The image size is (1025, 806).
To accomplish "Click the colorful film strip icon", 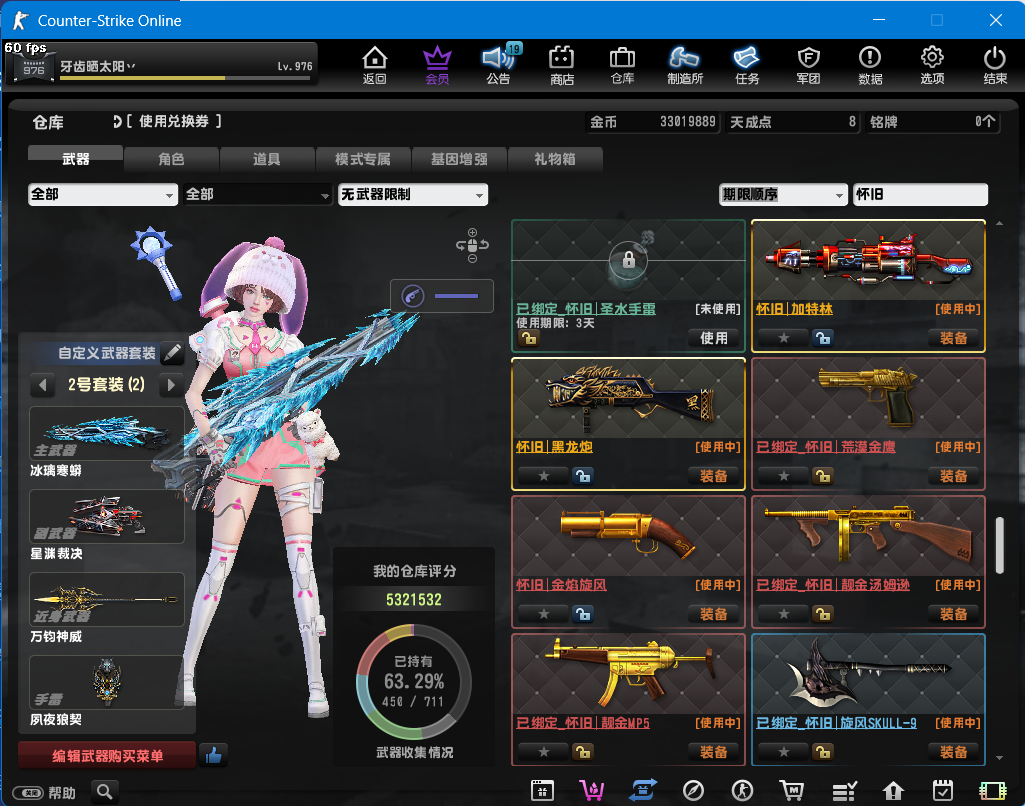I will pyautogui.click(x=992, y=791).
